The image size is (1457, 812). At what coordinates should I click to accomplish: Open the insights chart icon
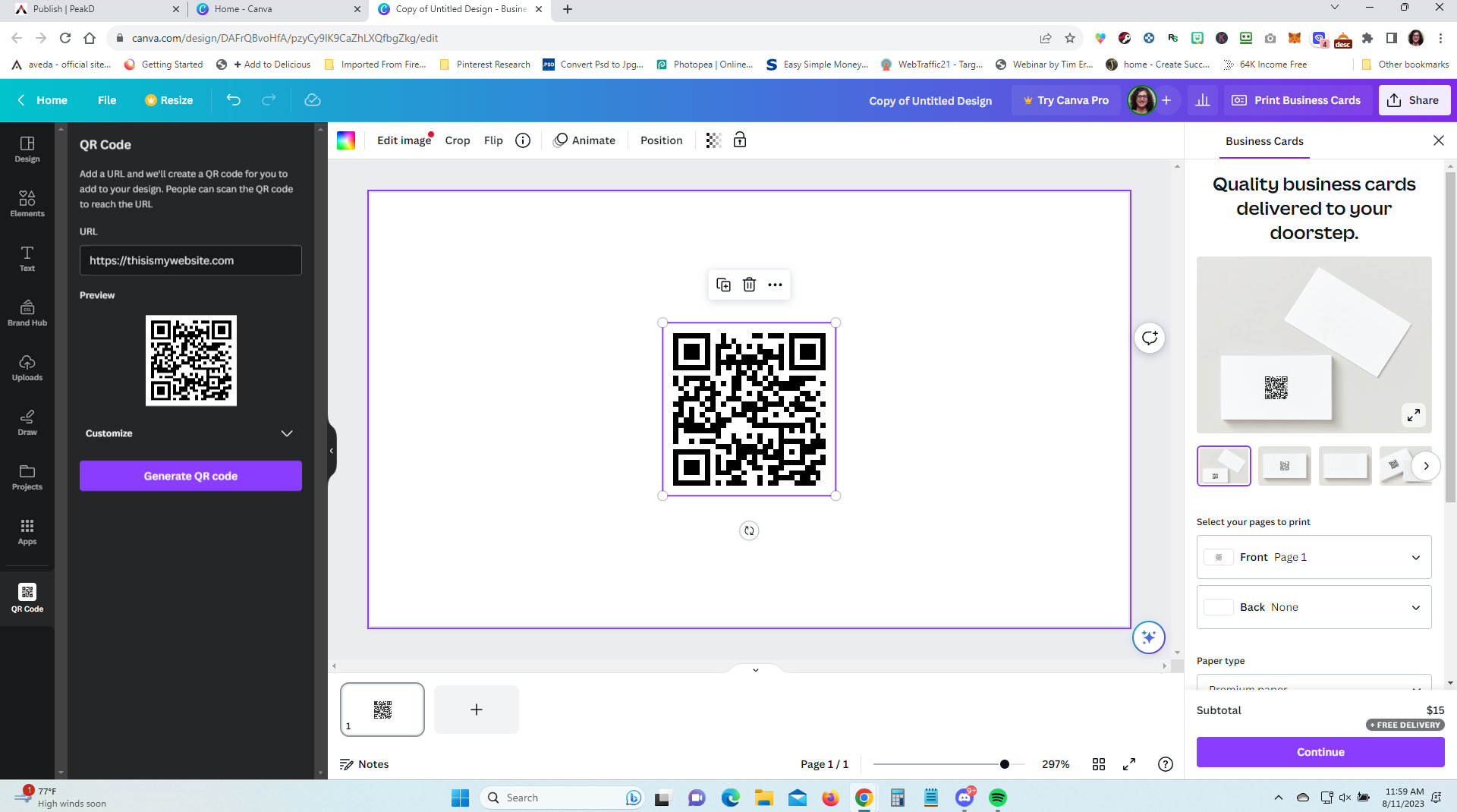pyautogui.click(x=1203, y=100)
